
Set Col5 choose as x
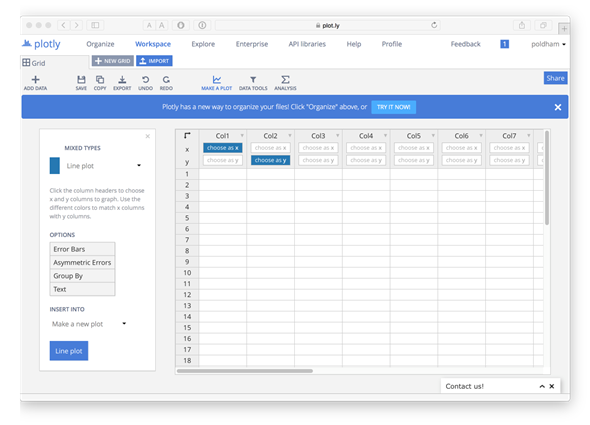click(414, 148)
